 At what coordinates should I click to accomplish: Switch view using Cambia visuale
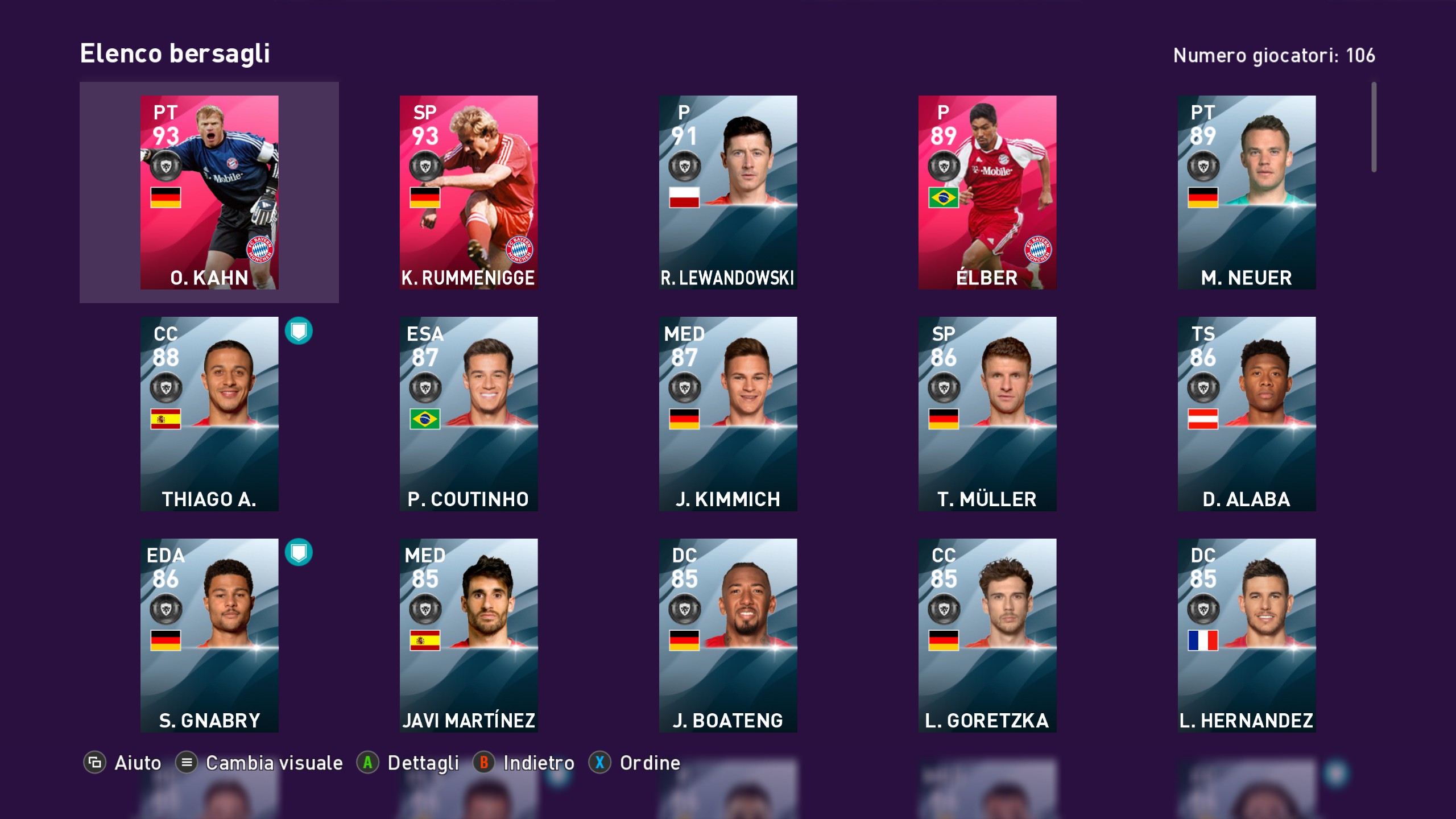[274, 763]
